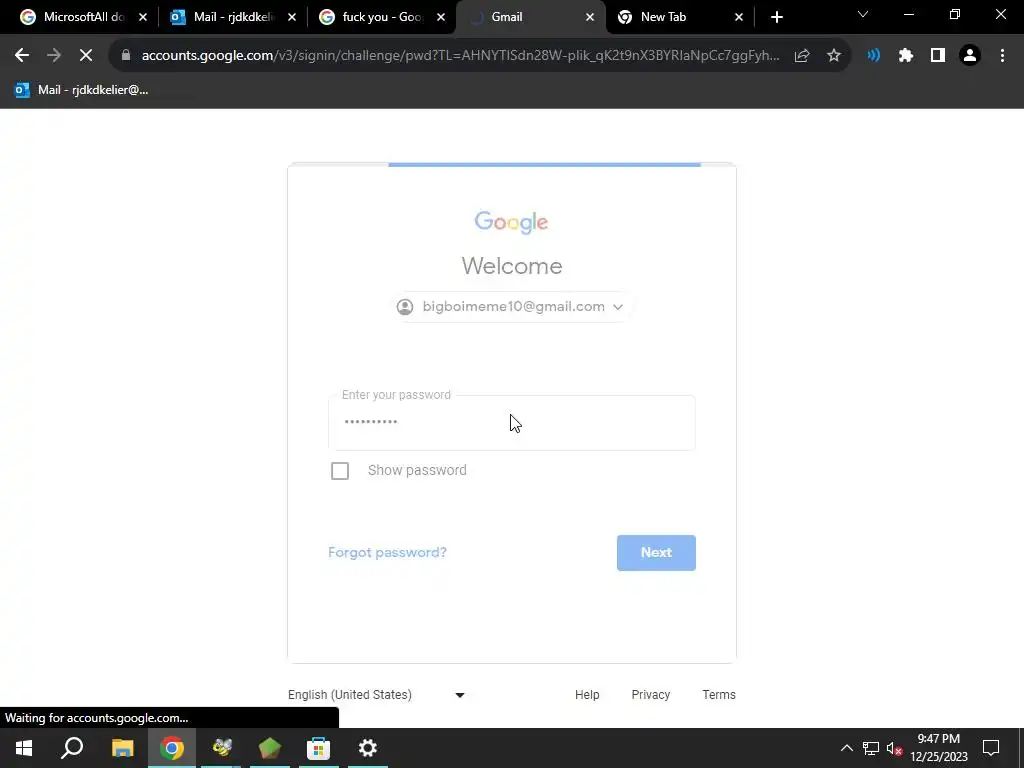This screenshot has height=768, width=1024.
Task: Open the notification center icon
Action: [x=991, y=748]
